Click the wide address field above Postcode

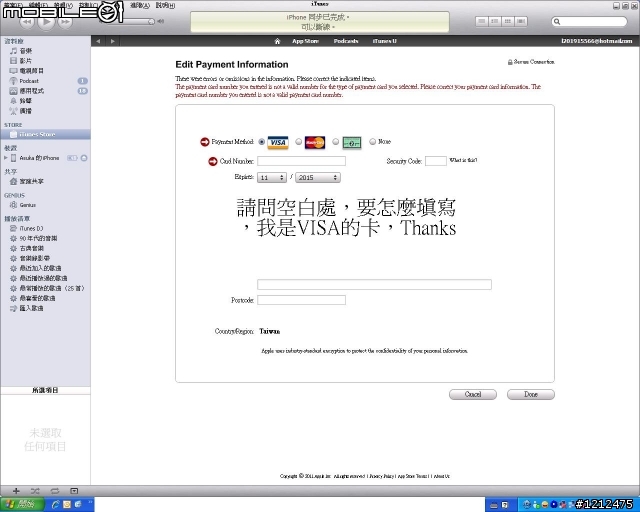click(x=374, y=285)
